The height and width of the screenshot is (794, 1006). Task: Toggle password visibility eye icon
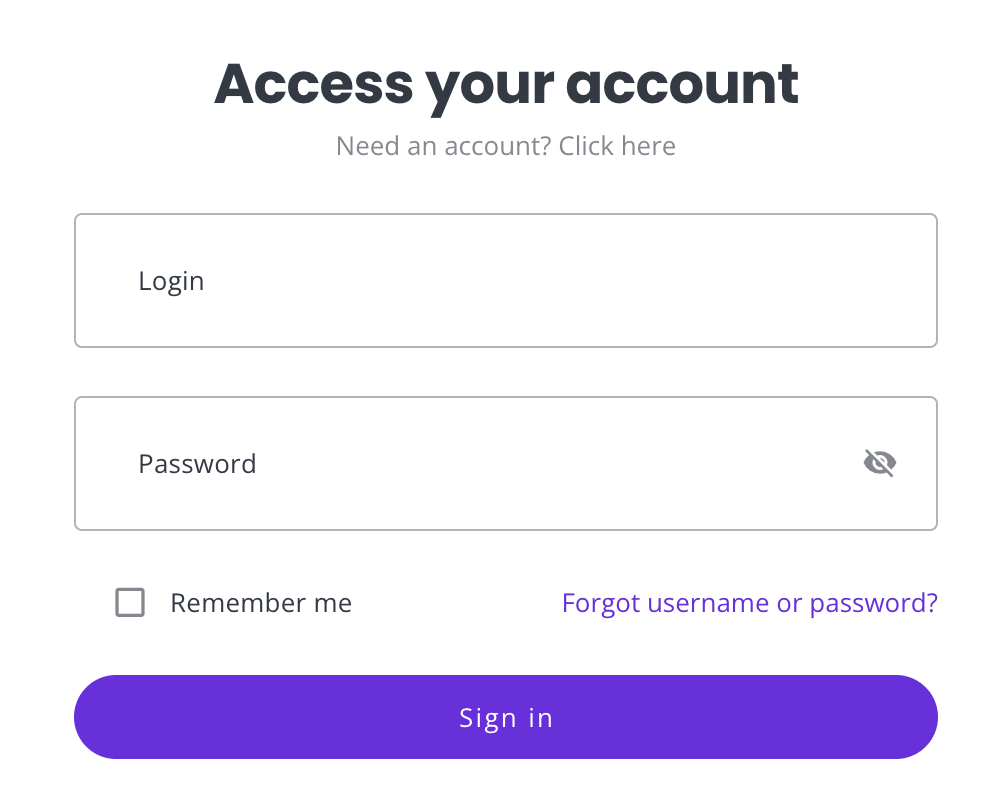pos(880,463)
